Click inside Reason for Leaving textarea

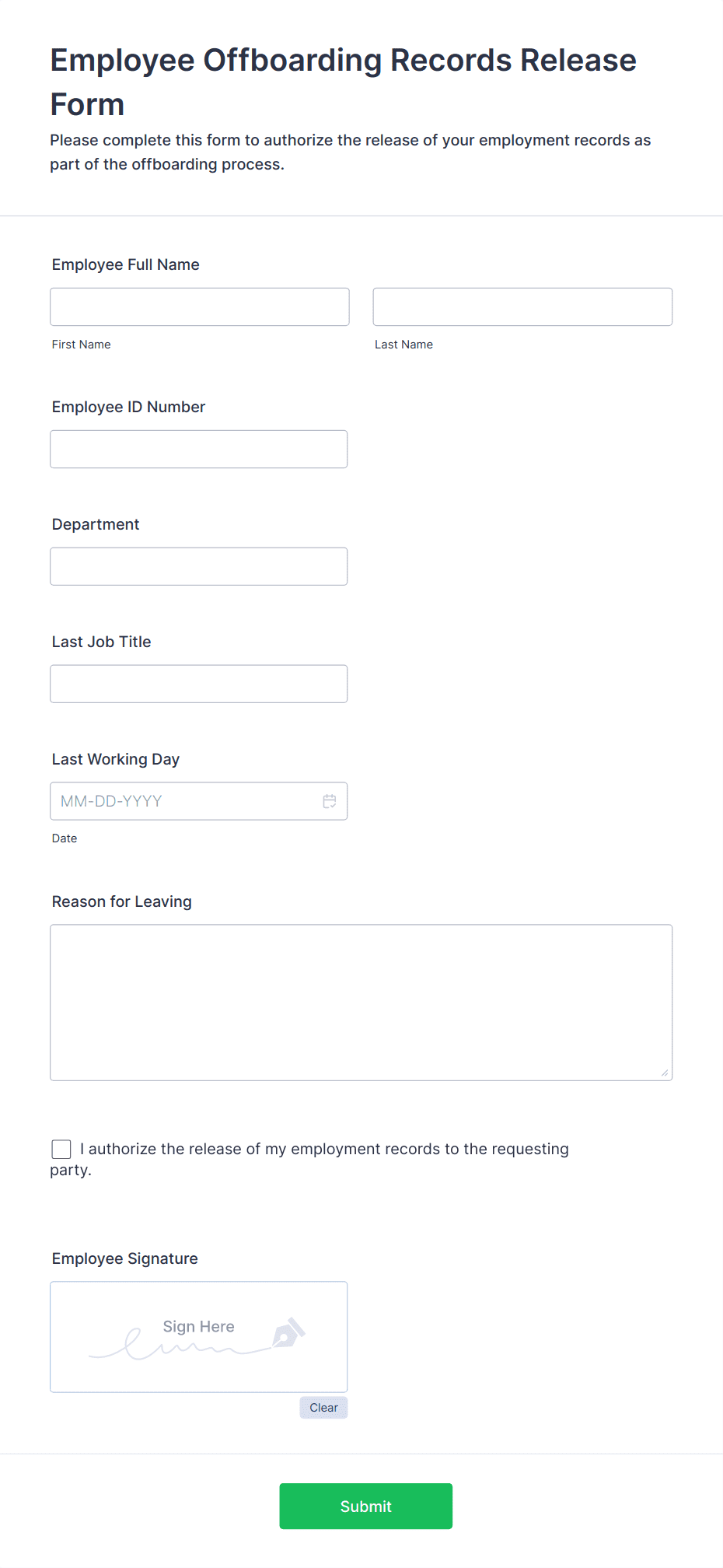[x=361, y=1003]
